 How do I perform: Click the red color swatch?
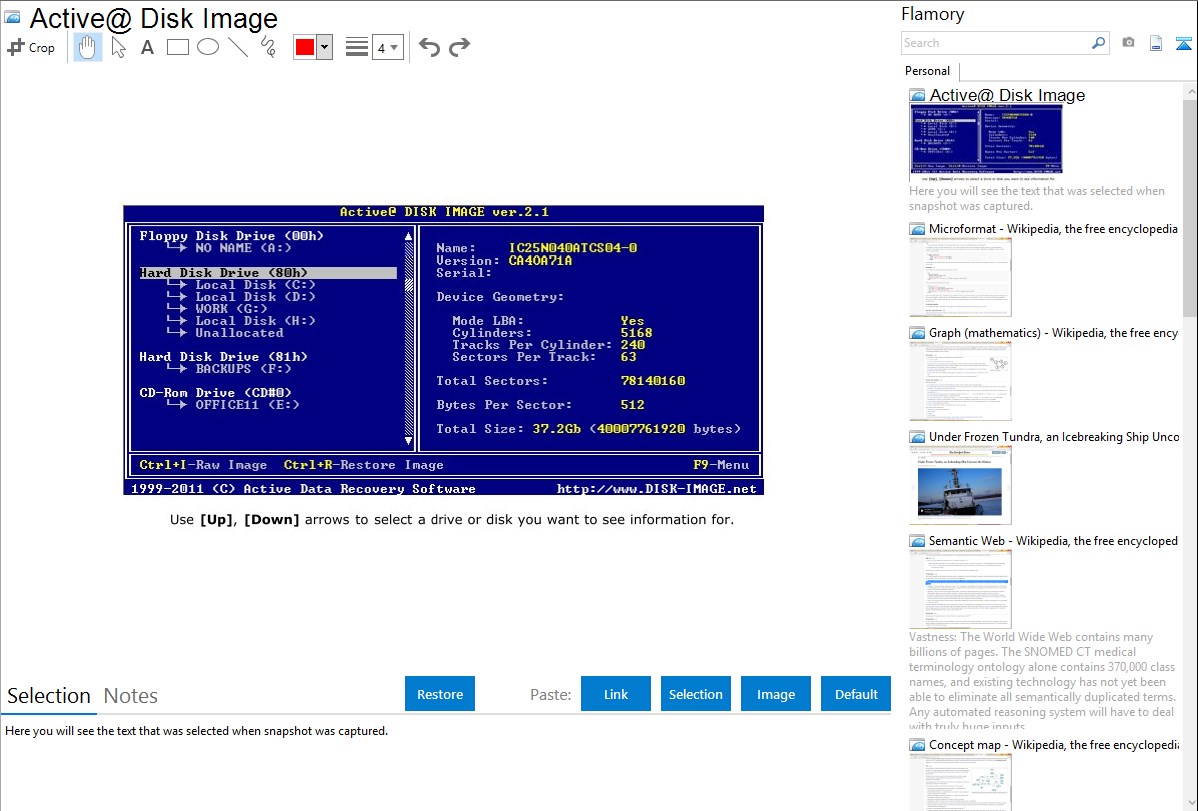point(305,47)
